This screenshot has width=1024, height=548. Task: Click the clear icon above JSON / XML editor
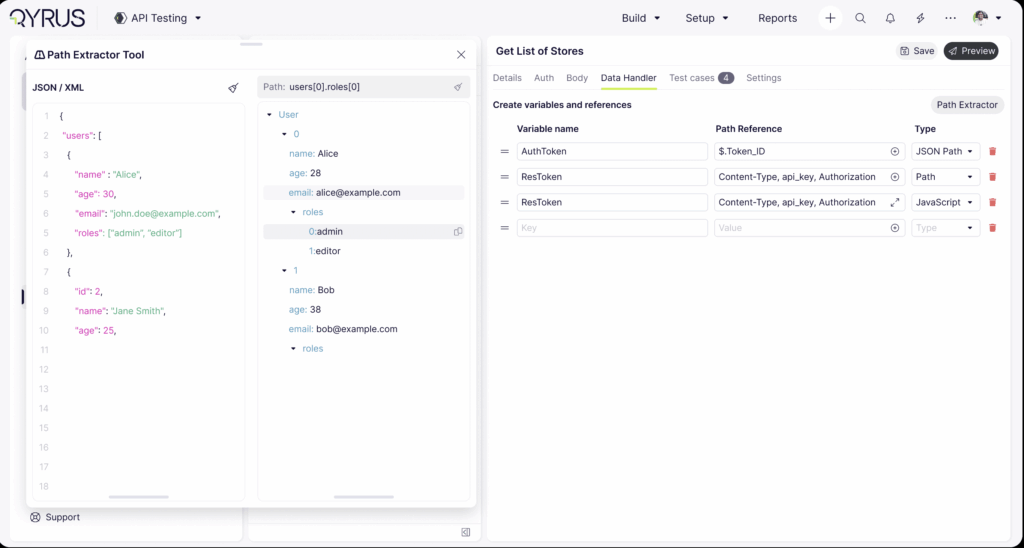tap(233, 88)
